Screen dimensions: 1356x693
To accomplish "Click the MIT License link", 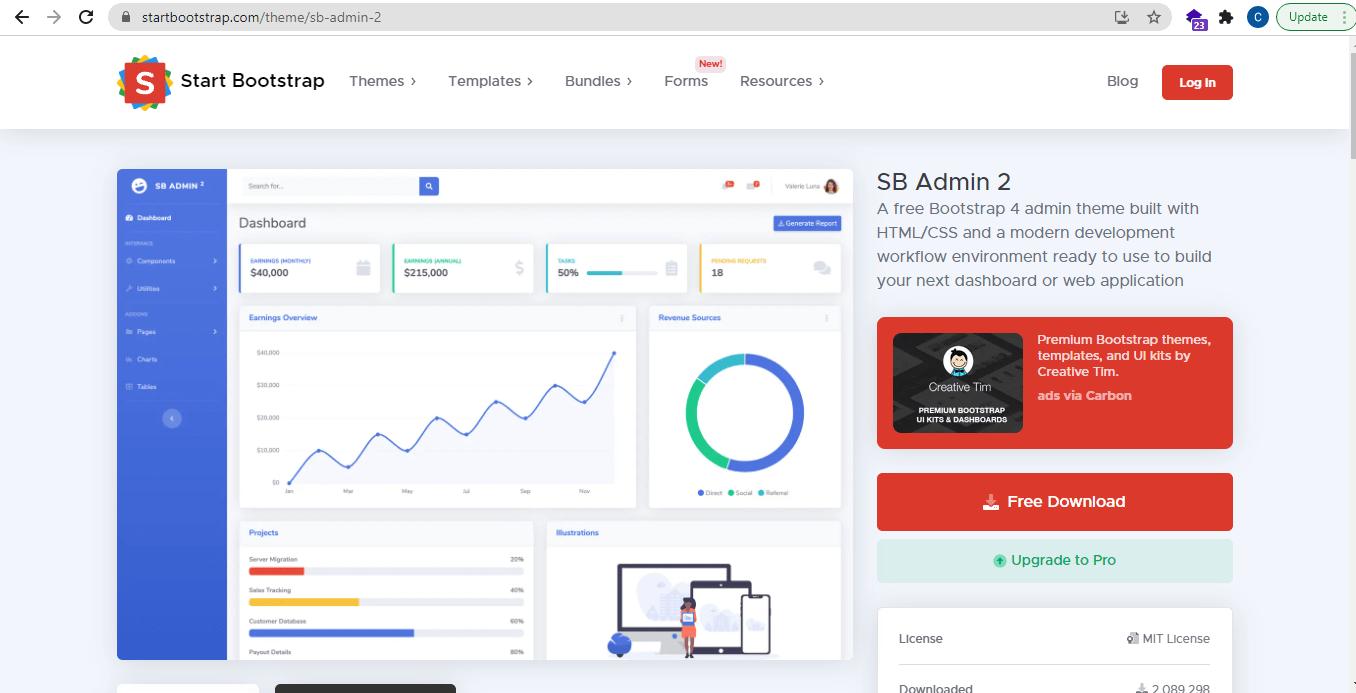I will pyautogui.click(x=1168, y=639).
